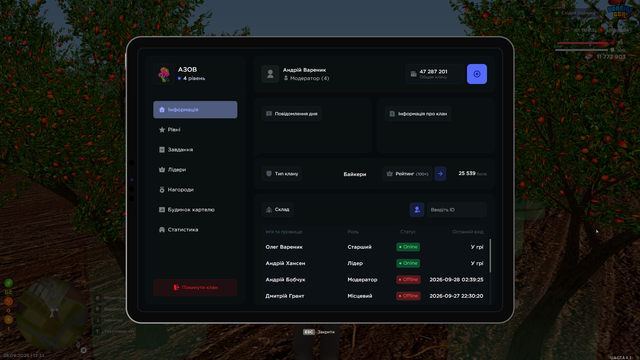Click Online status badge for Олег Вареник
The height and width of the screenshot is (360, 640).
pyautogui.click(x=408, y=247)
